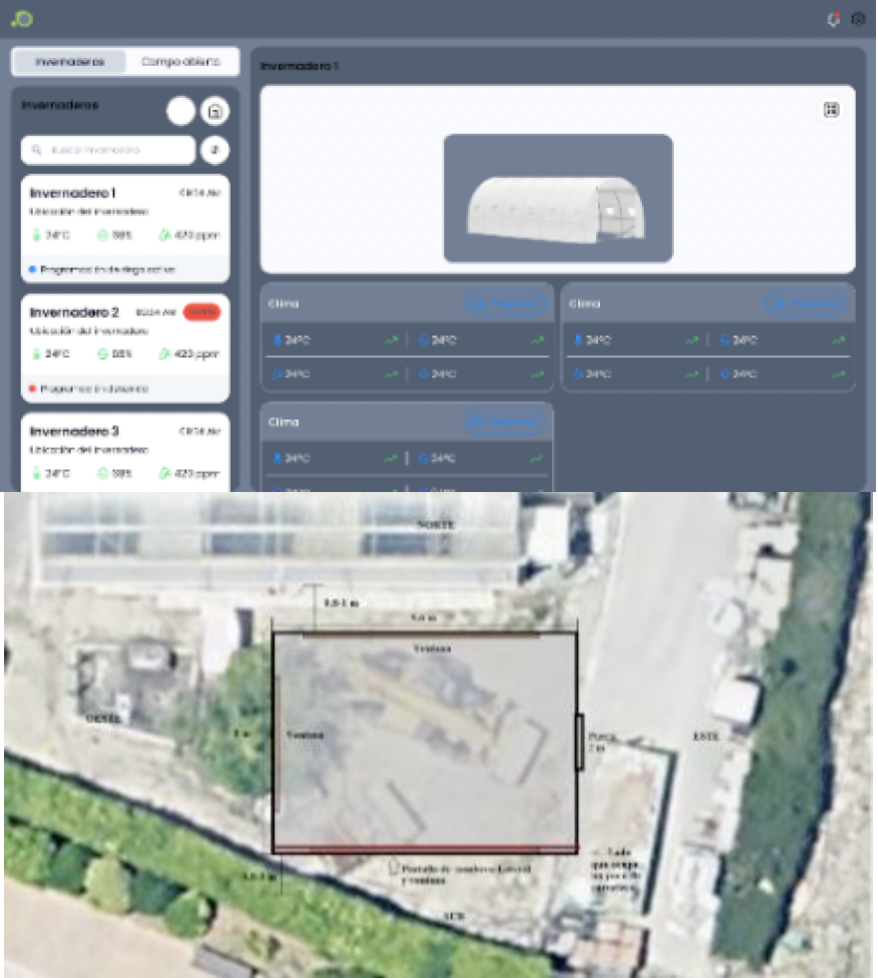Click the round filter button beside search field
Viewport: 878px width, 978px height.
(x=215, y=150)
